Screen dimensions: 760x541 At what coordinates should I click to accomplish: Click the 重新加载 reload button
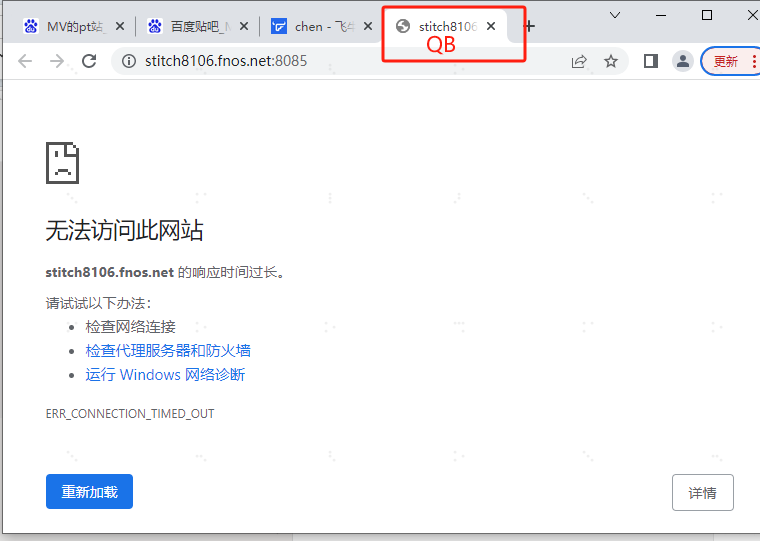pos(89,492)
